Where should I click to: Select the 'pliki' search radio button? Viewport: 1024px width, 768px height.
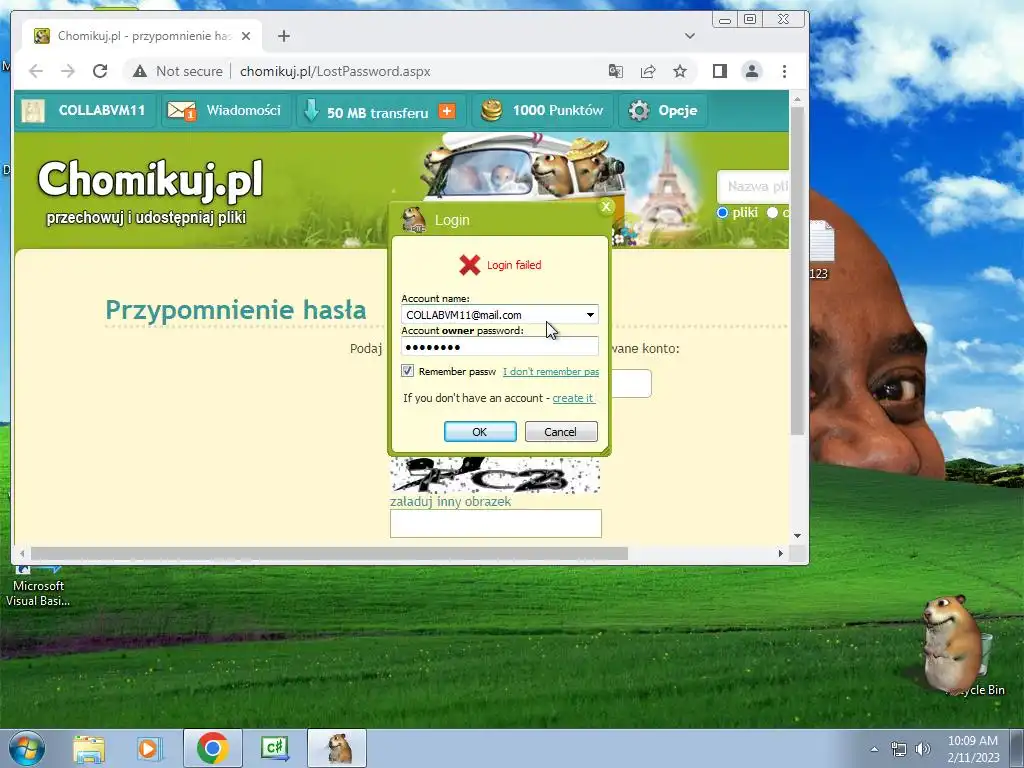tap(722, 213)
